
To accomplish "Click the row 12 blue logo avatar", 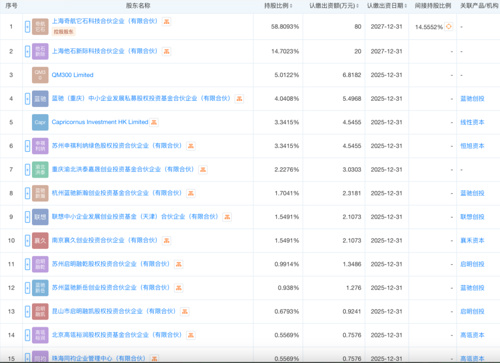I will point(40,288).
